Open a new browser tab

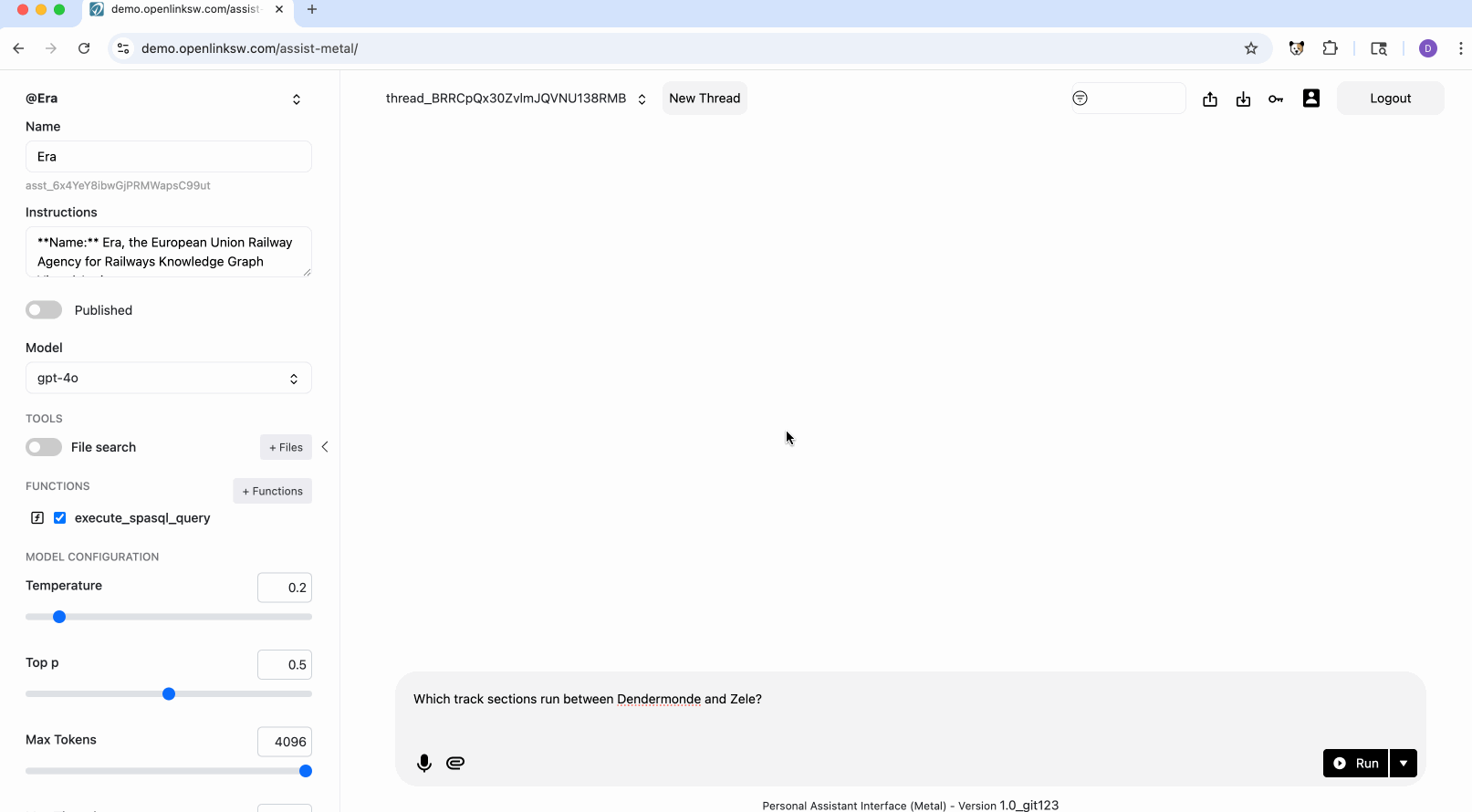[x=312, y=9]
